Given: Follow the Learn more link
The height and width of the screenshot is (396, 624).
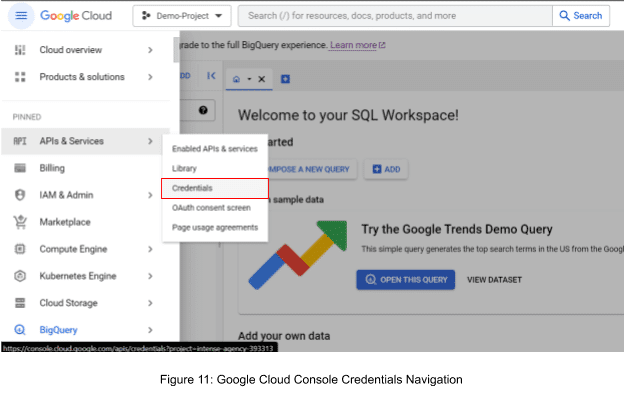Looking at the screenshot, I should [x=357, y=45].
